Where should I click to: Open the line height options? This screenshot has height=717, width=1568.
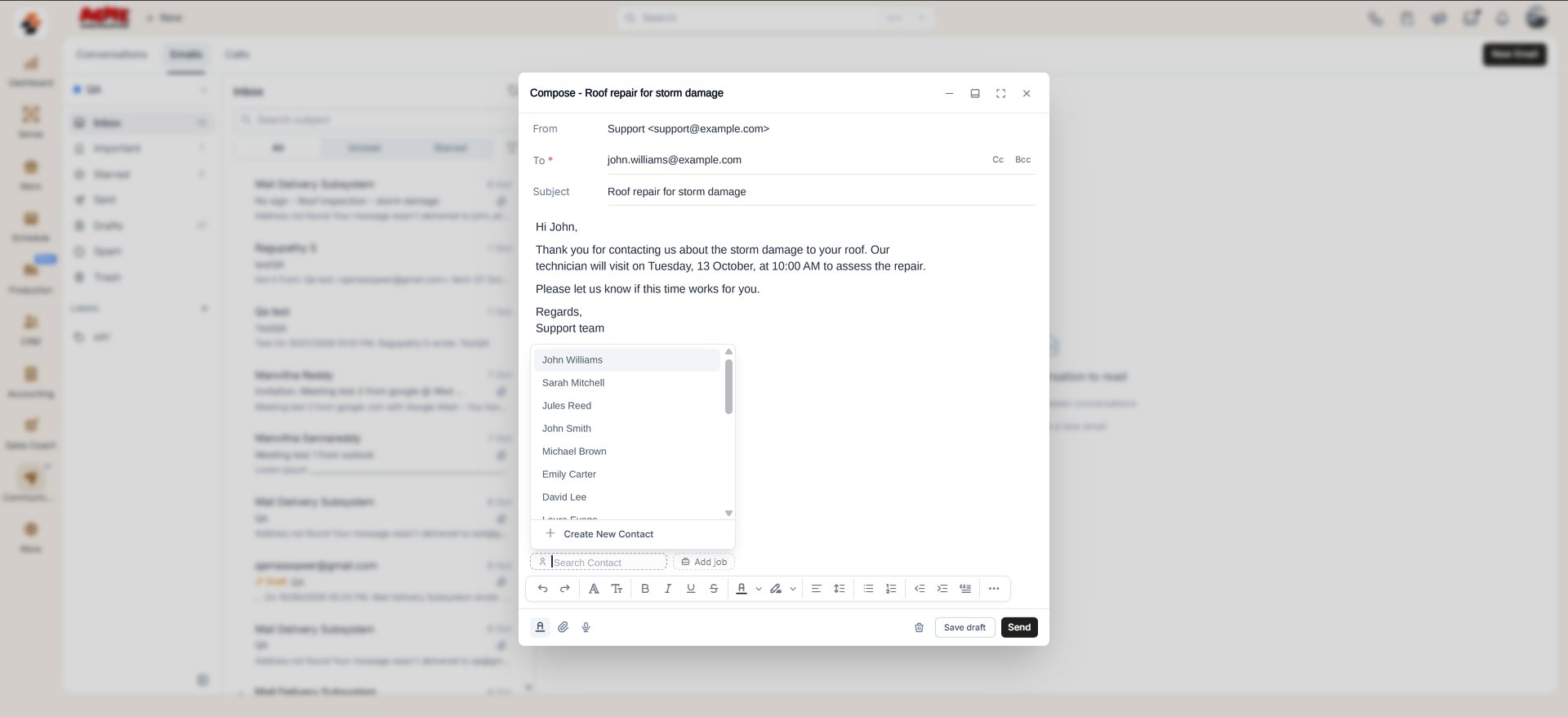pyautogui.click(x=839, y=589)
